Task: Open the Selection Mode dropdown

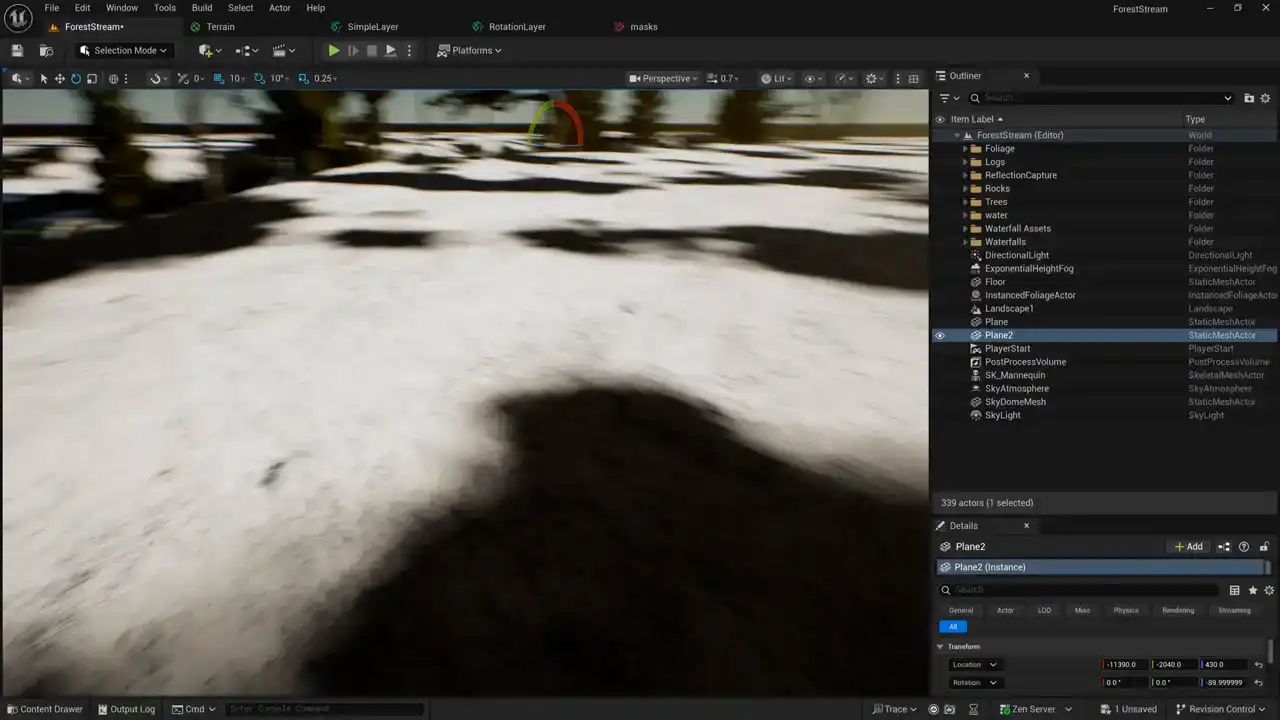Action: point(124,51)
